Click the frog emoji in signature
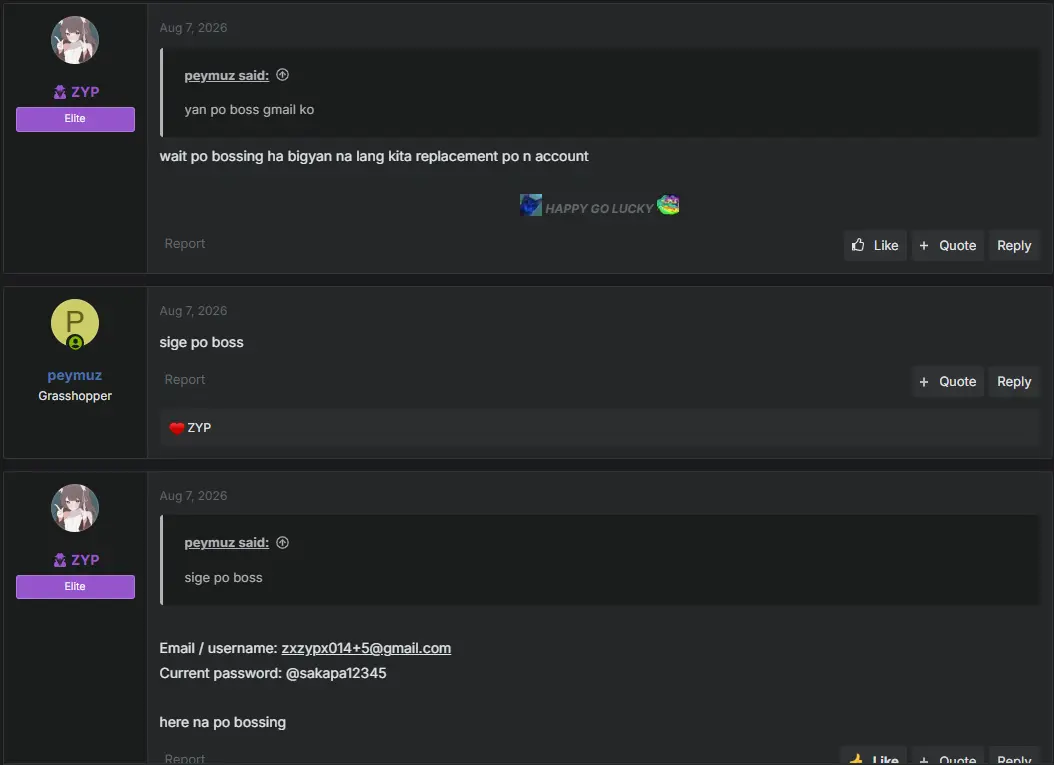The image size is (1054, 765). click(x=668, y=205)
